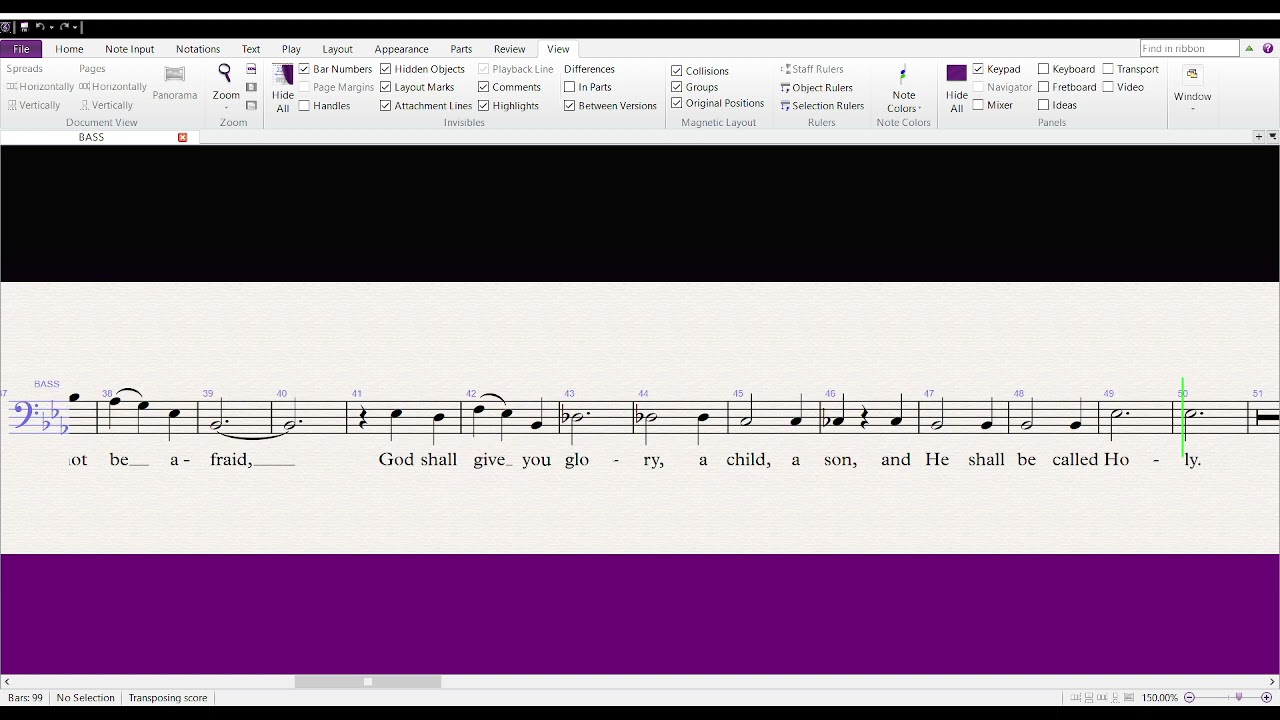
Task: Go to the Notations ribbon tab
Action: pyautogui.click(x=198, y=49)
